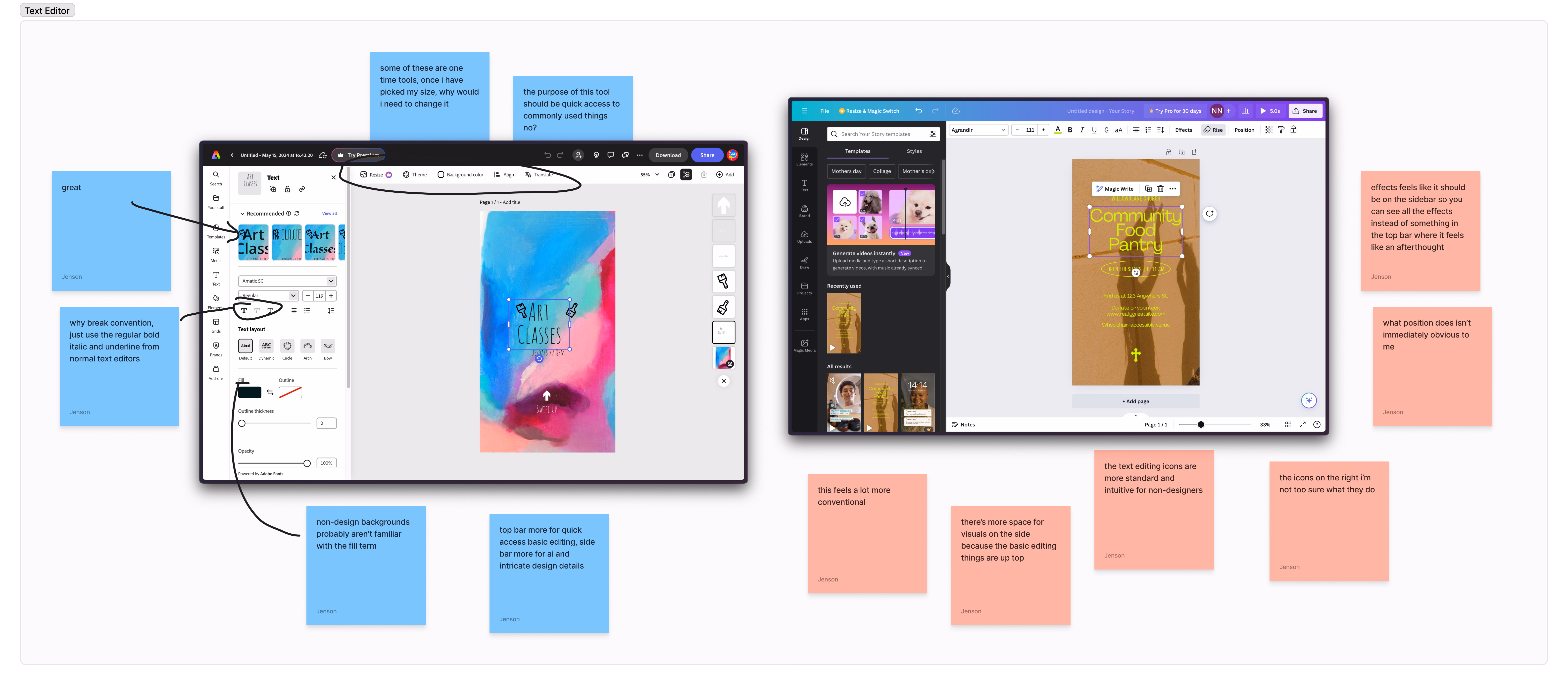Open the analytics bar chart icon in Canva
Image resolution: width=1568 pixels, height=685 pixels.
tap(1245, 111)
